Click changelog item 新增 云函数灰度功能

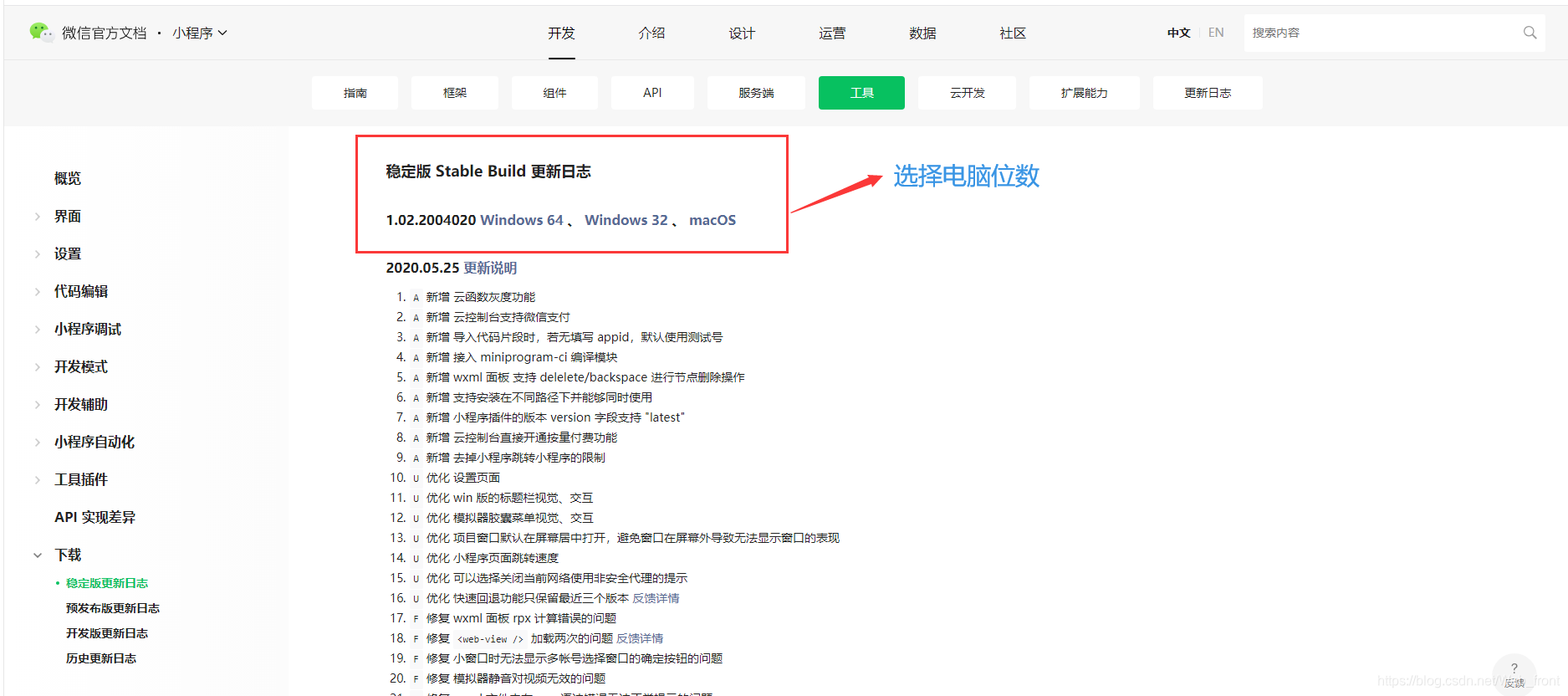(x=481, y=297)
